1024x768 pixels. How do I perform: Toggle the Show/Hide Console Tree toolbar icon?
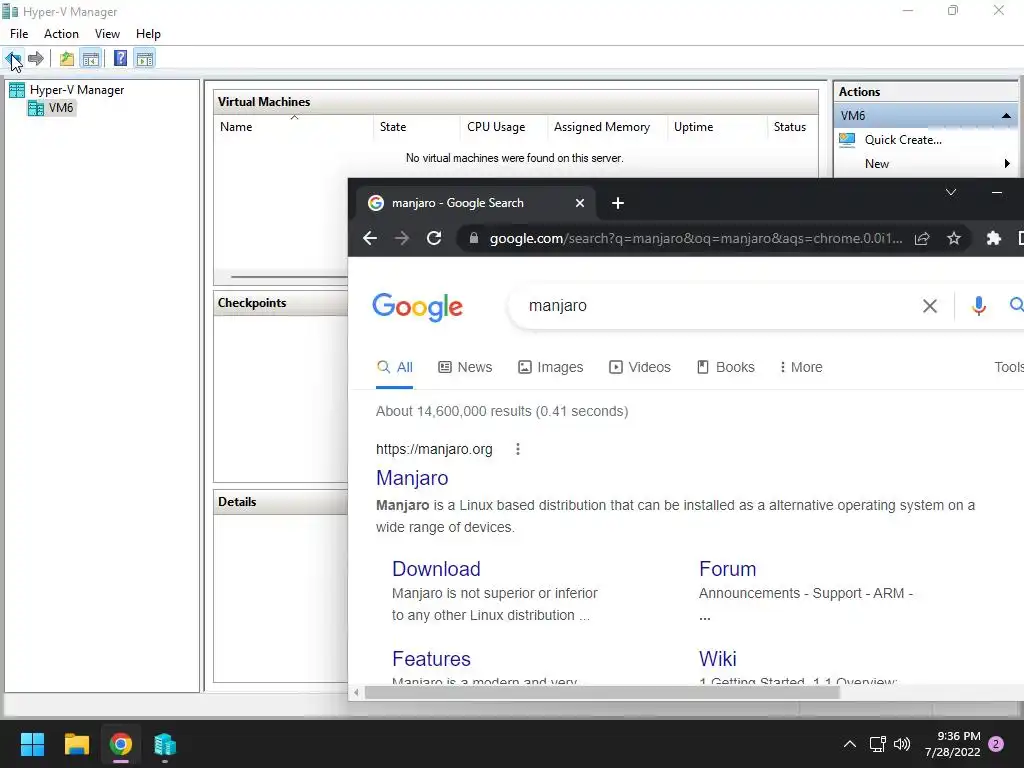tap(91, 59)
